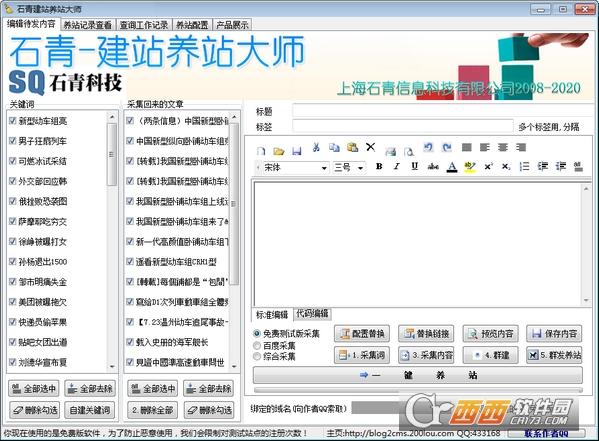
Task: Toggle underline formatting
Action: click(414, 166)
